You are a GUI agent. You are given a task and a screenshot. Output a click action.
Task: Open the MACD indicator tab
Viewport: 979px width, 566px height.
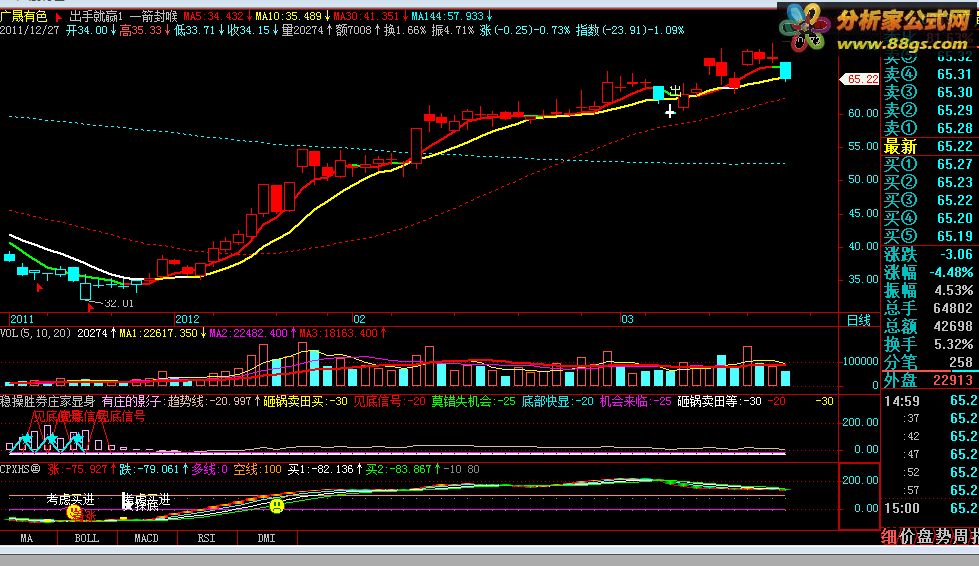tap(147, 538)
